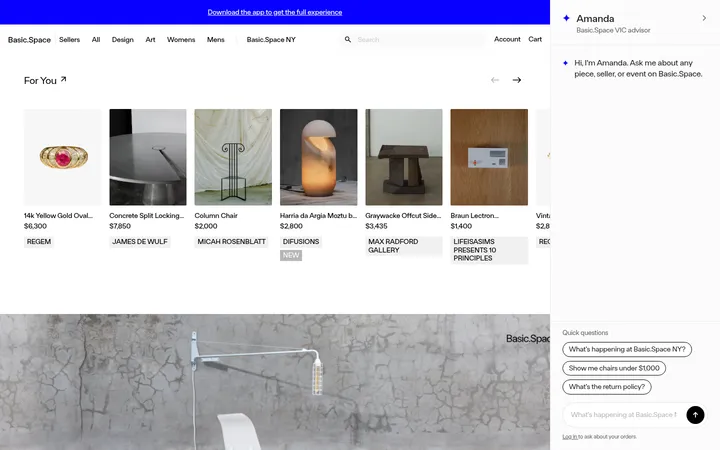Click the $3,435 price
The height and width of the screenshot is (450, 720).
[x=376, y=226]
